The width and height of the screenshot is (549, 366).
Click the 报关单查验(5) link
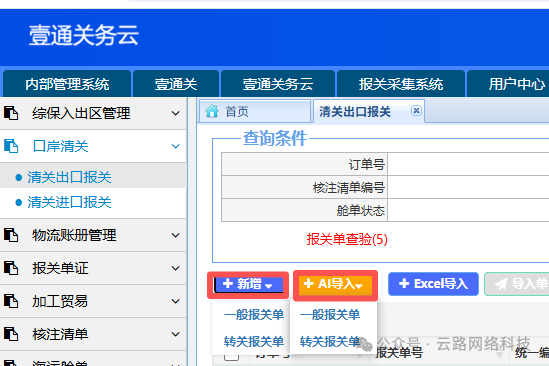(347, 240)
